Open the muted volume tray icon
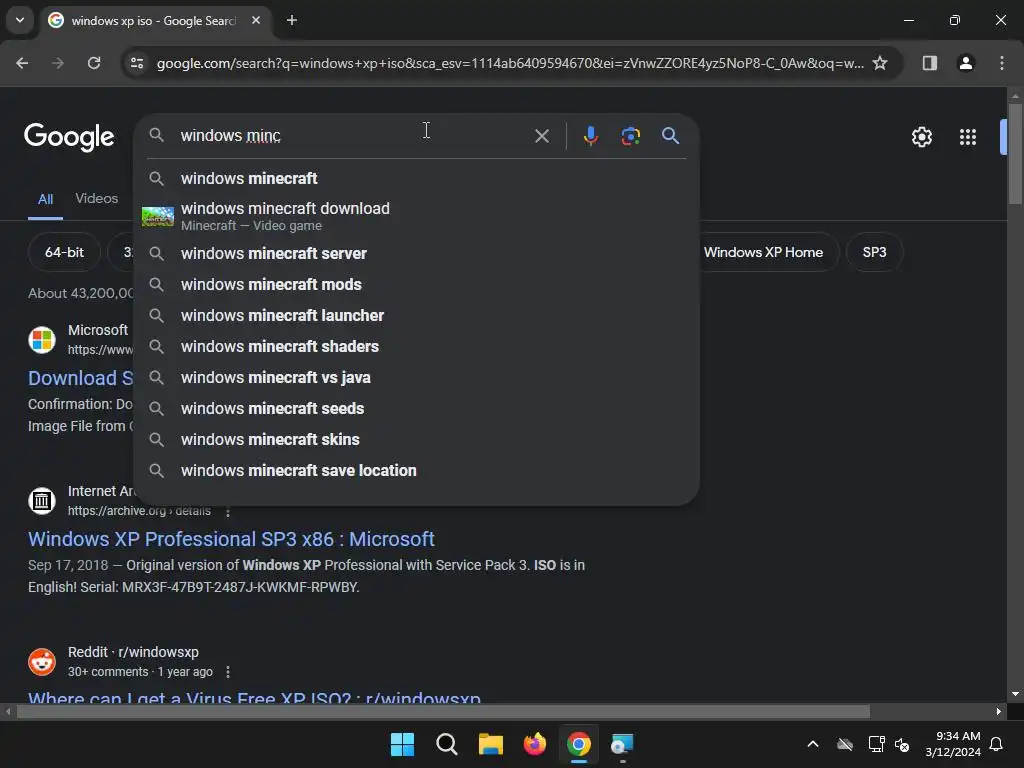Viewport: 1024px width, 768px height. point(903,744)
